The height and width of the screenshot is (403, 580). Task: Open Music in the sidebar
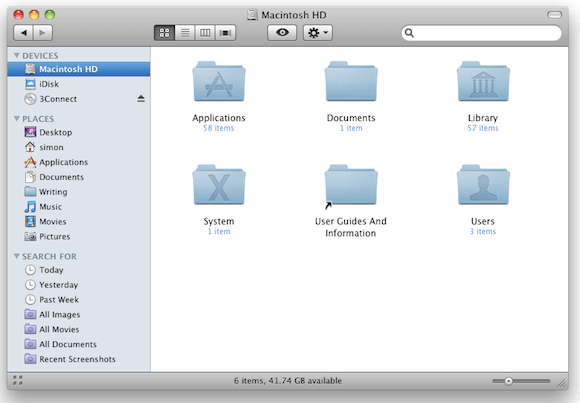78,206
